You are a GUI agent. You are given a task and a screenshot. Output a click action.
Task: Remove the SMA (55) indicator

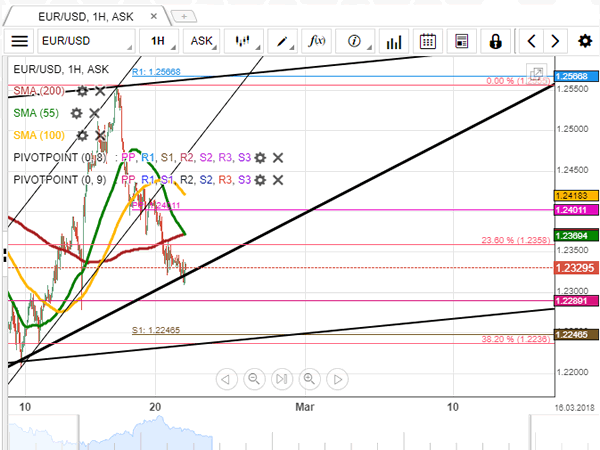pyautogui.click(x=94, y=113)
